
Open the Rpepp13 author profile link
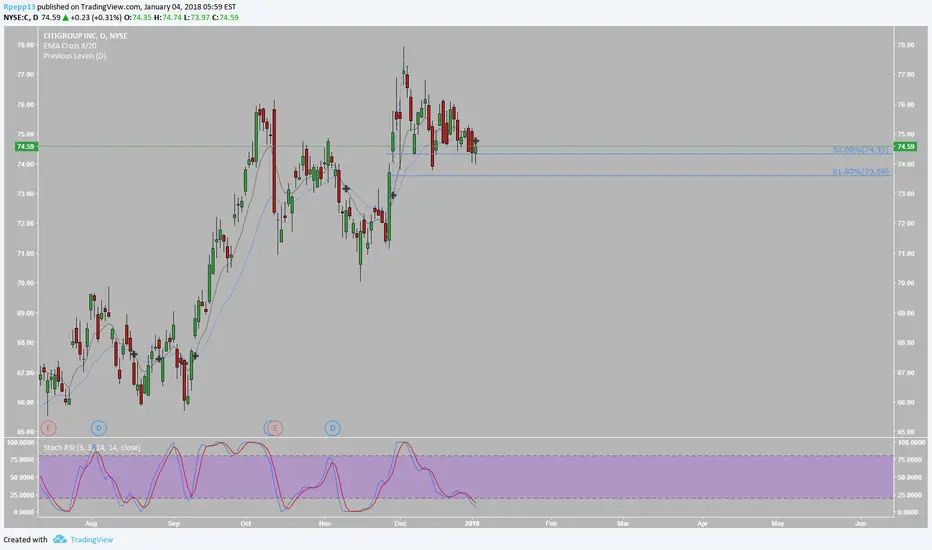point(19,7)
